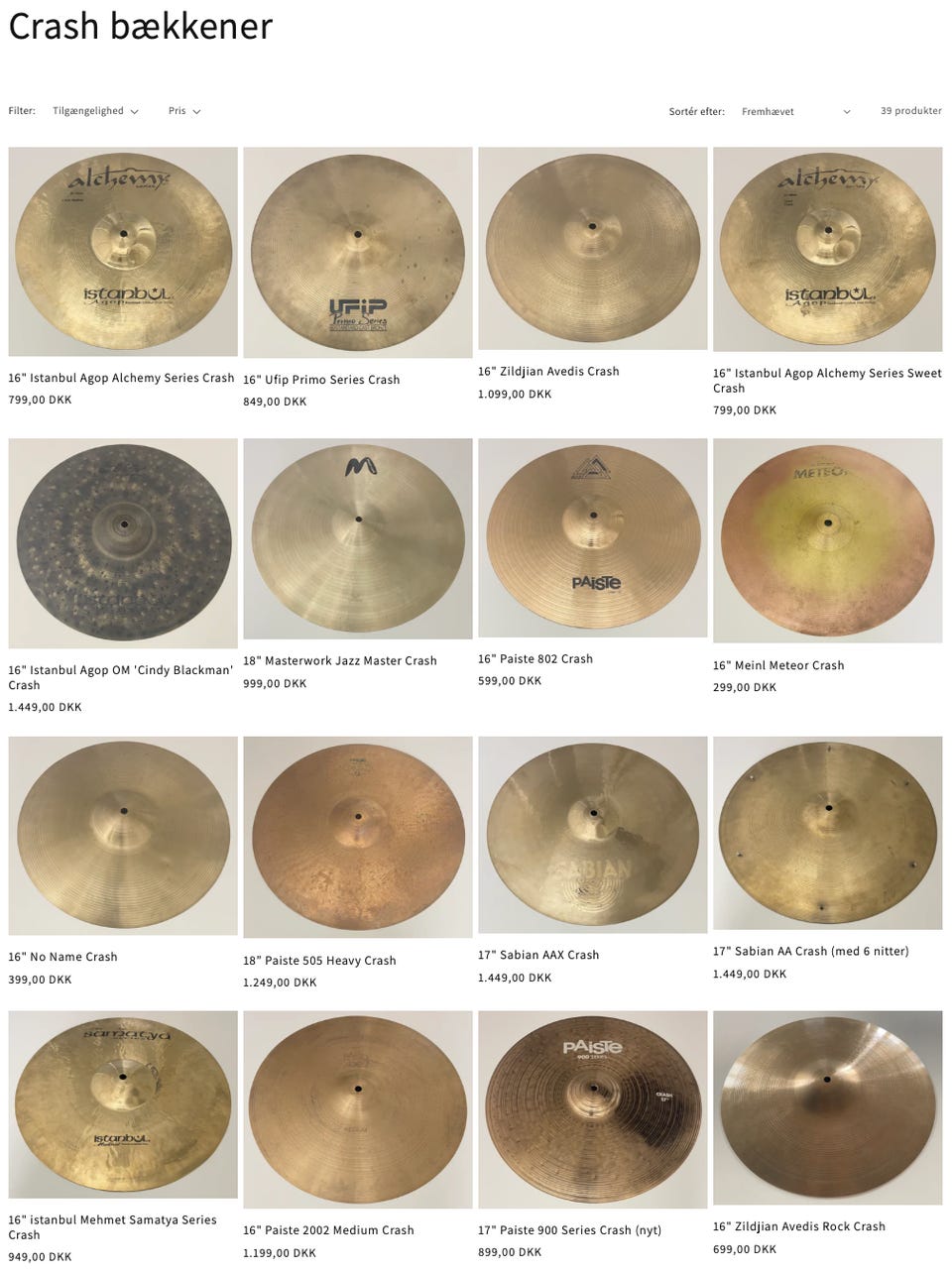Open the Tilgængelighed filter dropdown

(x=95, y=111)
